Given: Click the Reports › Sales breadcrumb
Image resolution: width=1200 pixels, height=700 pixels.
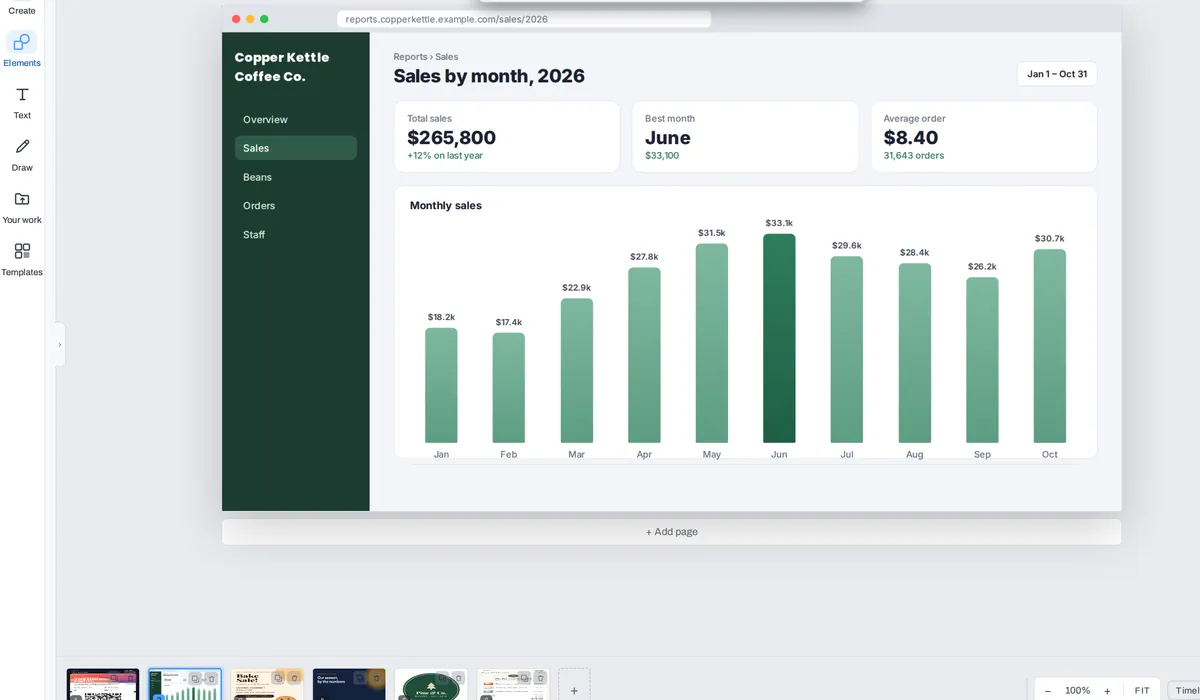Looking at the screenshot, I should [x=426, y=57].
